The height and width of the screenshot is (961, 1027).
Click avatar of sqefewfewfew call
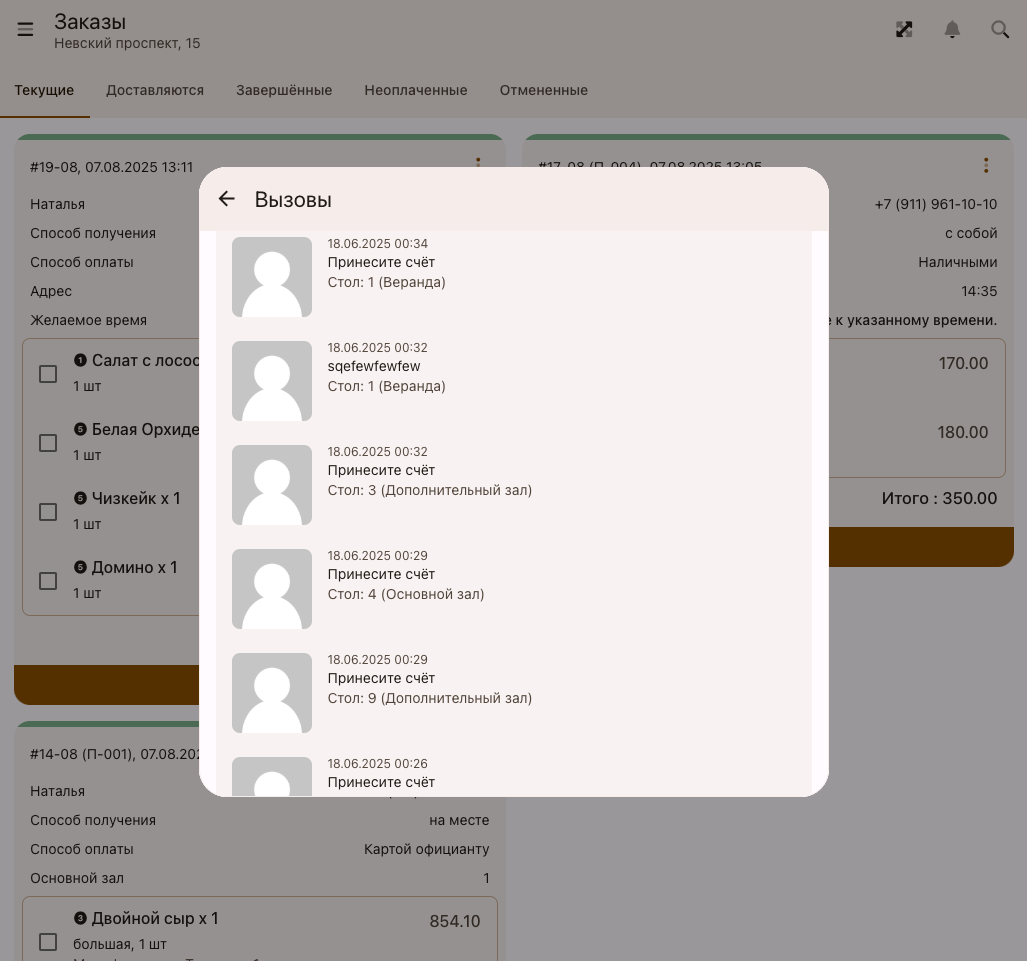pyautogui.click(x=272, y=381)
